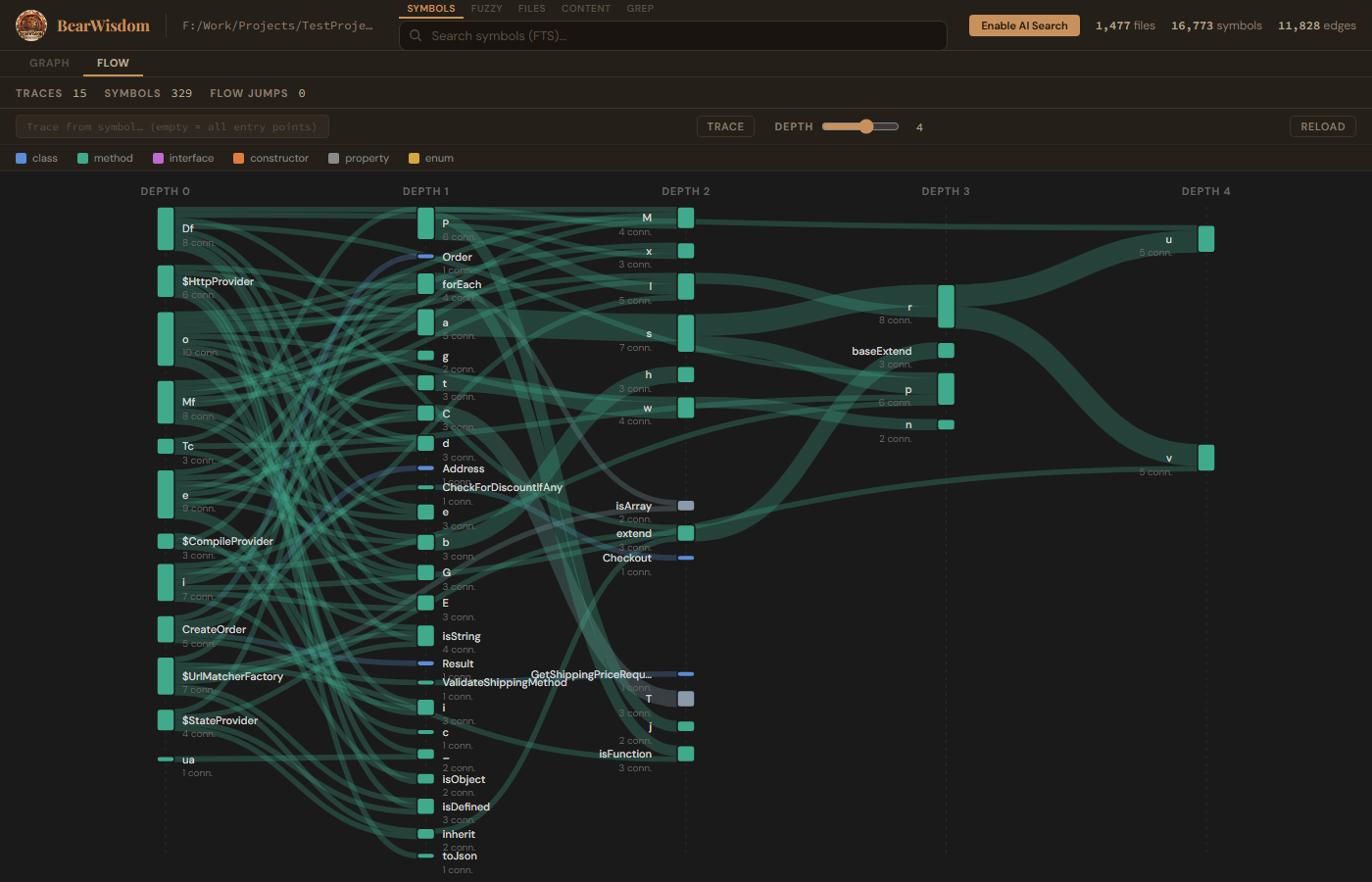The height and width of the screenshot is (882, 1372).
Task: Click the TRACES 15 counter
Action: [x=51, y=93]
